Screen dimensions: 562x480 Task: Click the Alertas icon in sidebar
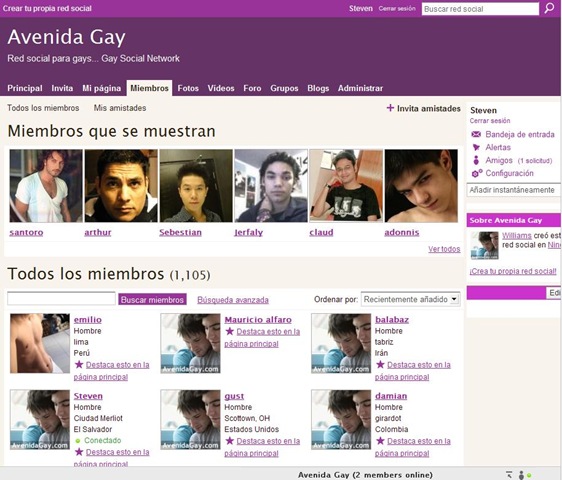click(476, 147)
